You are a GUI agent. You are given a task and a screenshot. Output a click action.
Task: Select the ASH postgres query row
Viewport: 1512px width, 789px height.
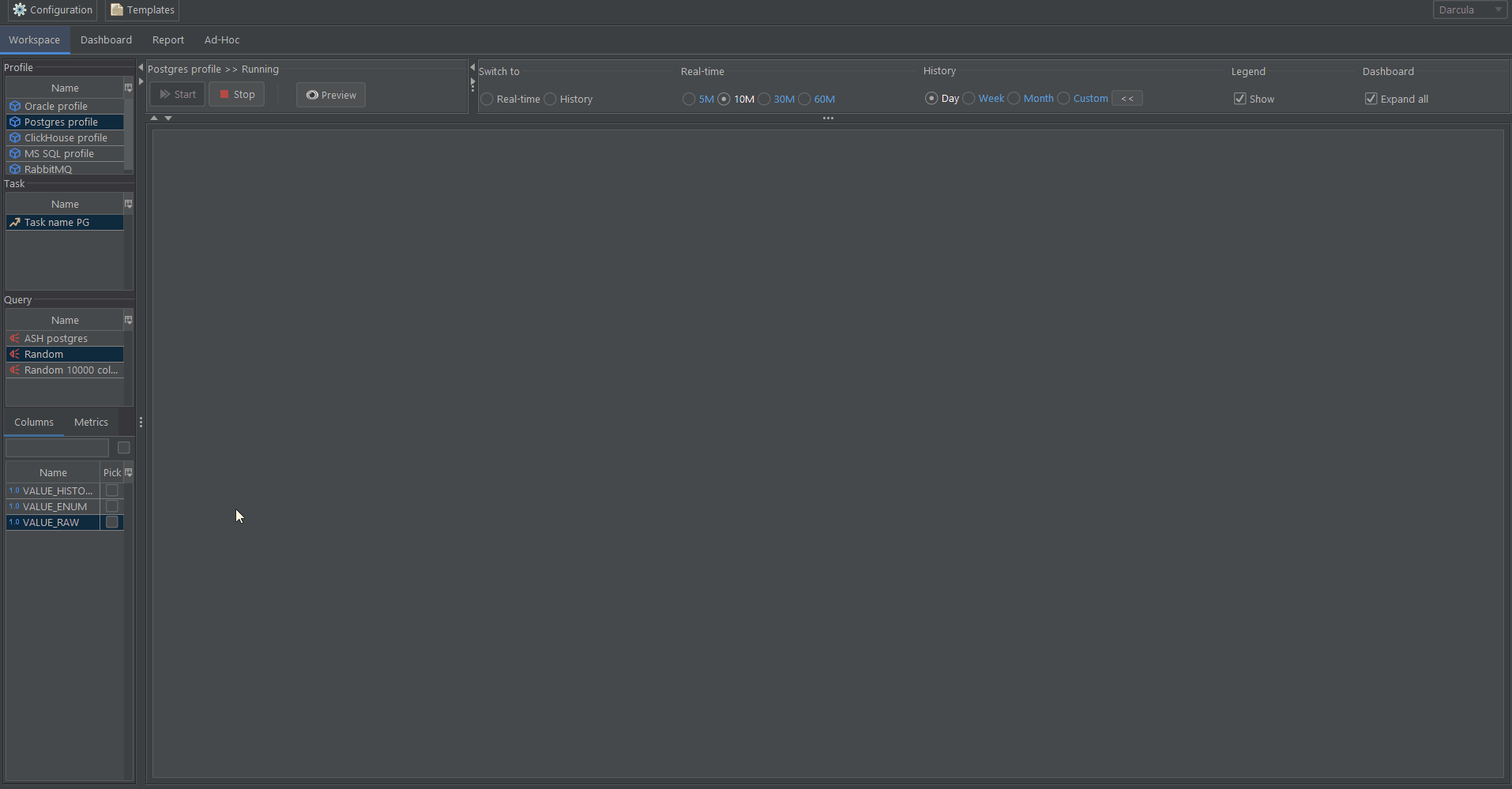click(x=65, y=338)
